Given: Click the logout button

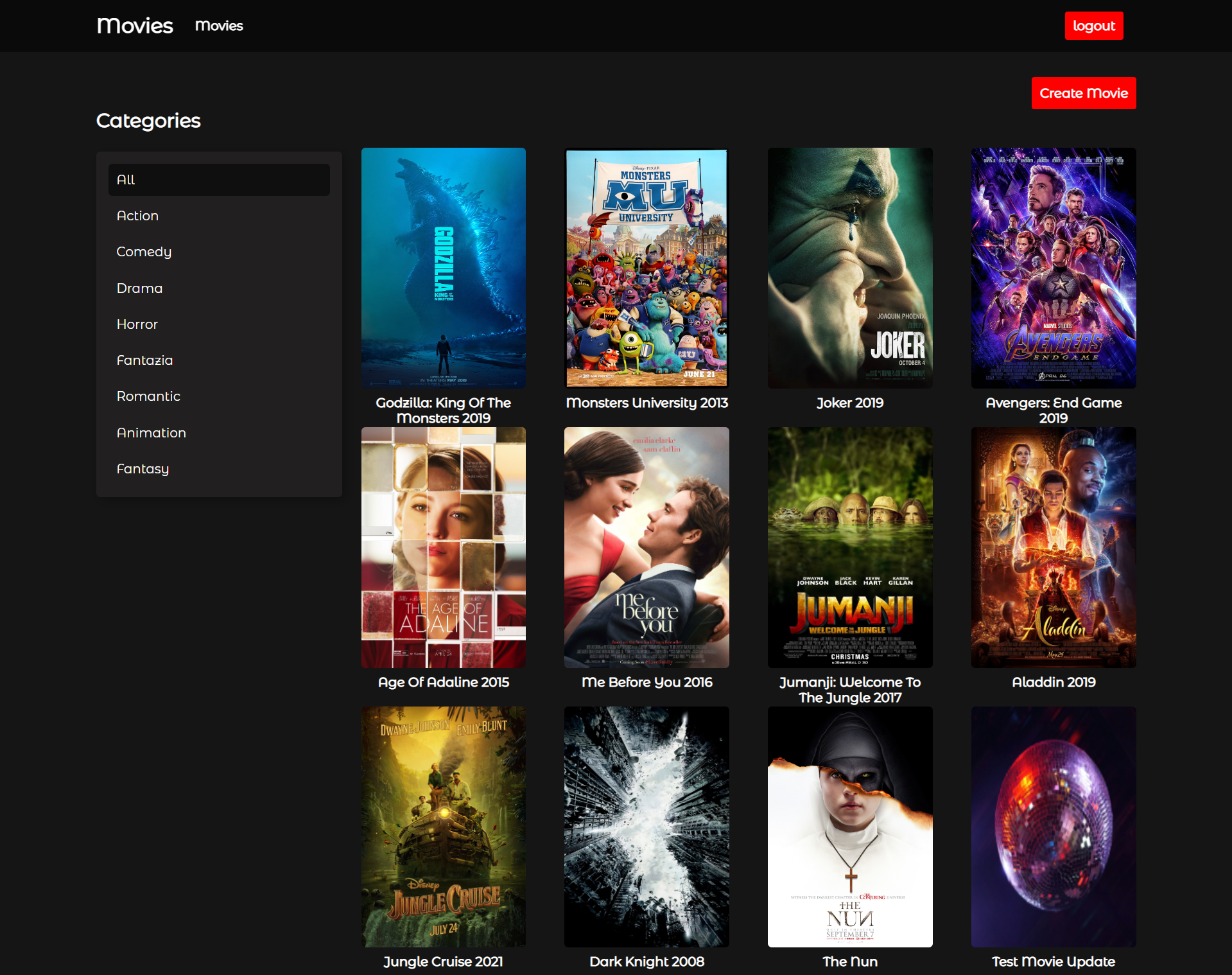Looking at the screenshot, I should [x=1094, y=26].
